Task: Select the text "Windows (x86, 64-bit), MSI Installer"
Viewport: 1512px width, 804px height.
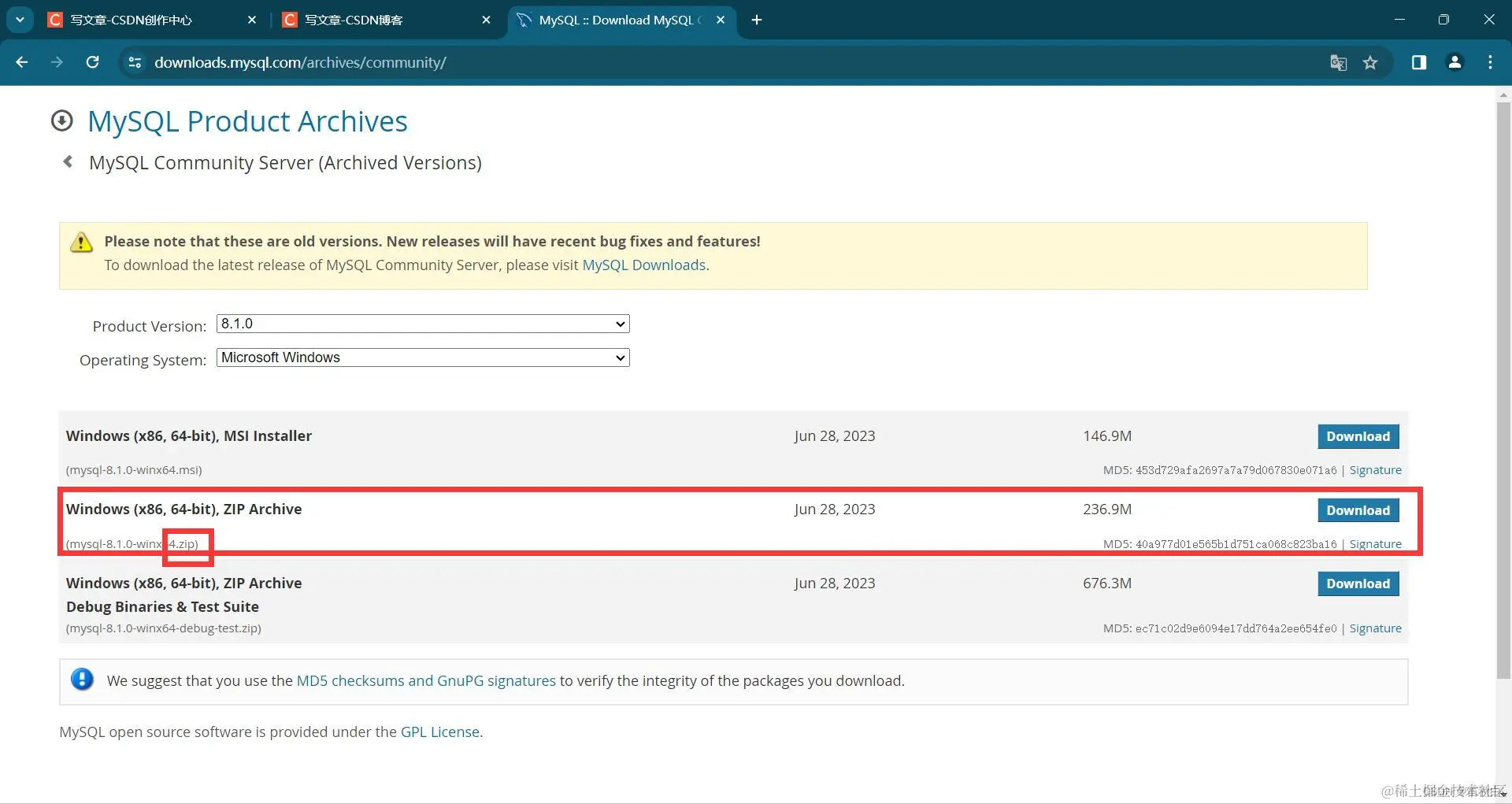Action: click(x=189, y=436)
